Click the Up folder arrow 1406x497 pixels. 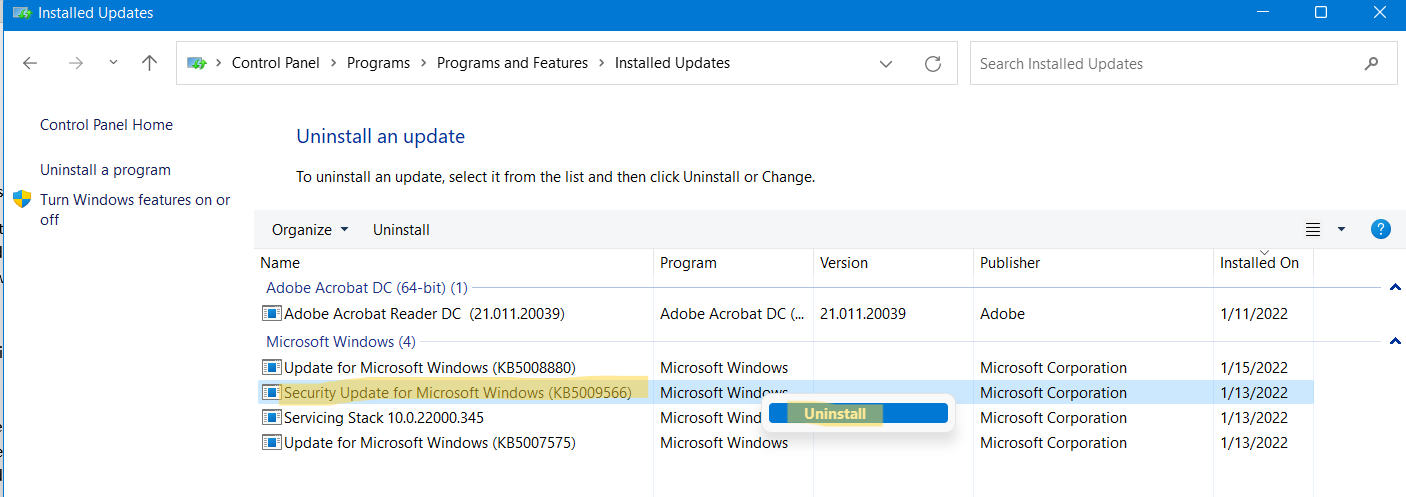pos(150,63)
